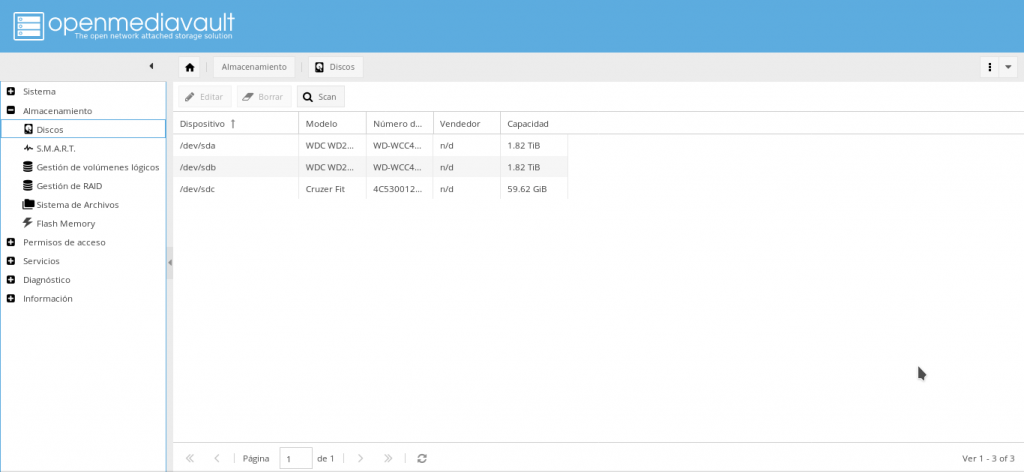Click the Editar button
The height and width of the screenshot is (472, 1024).
point(204,97)
